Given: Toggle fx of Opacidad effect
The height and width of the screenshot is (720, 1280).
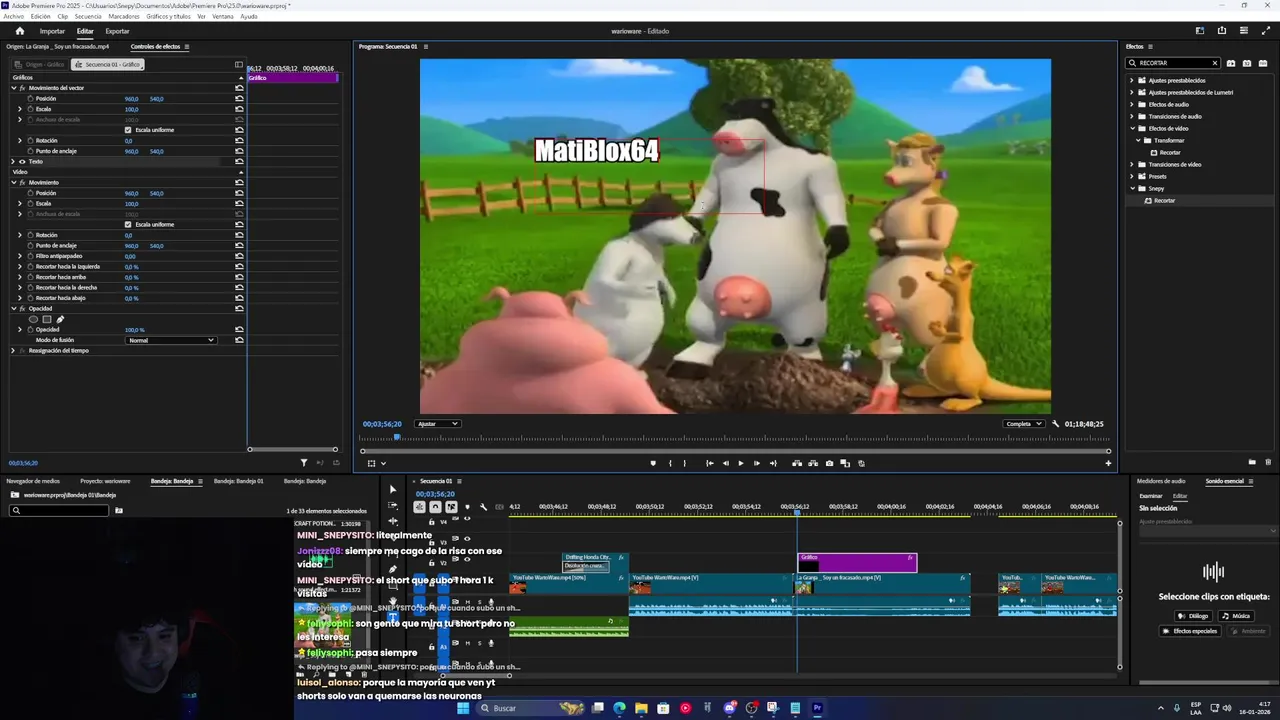Looking at the screenshot, I should 22,309.
